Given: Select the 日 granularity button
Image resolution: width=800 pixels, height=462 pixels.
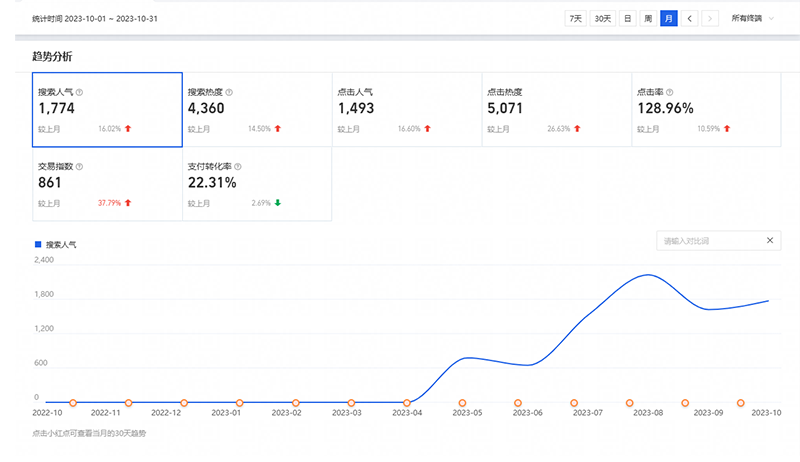Looking at the screenshot, I should (627, 18).
